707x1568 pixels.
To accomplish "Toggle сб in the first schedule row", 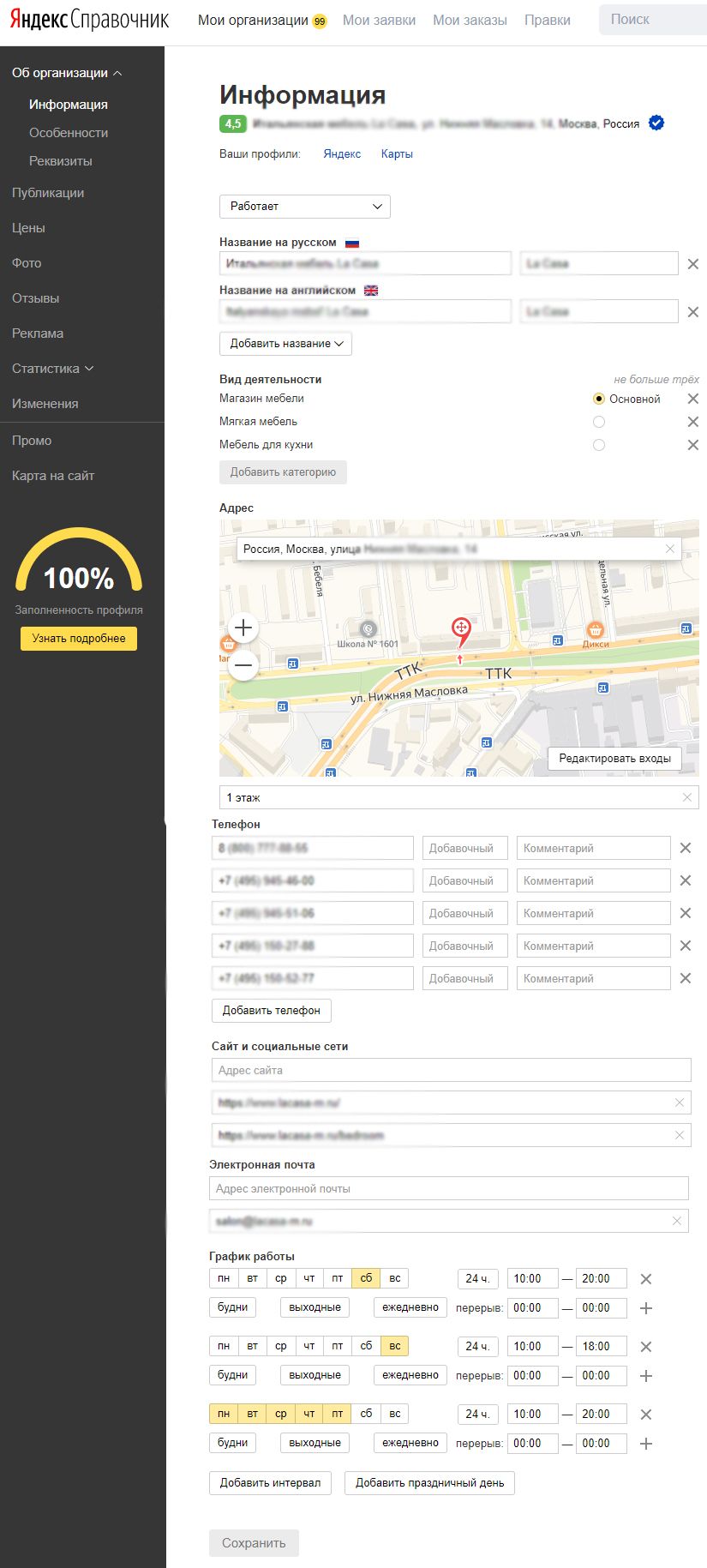I will (366, 1278).
